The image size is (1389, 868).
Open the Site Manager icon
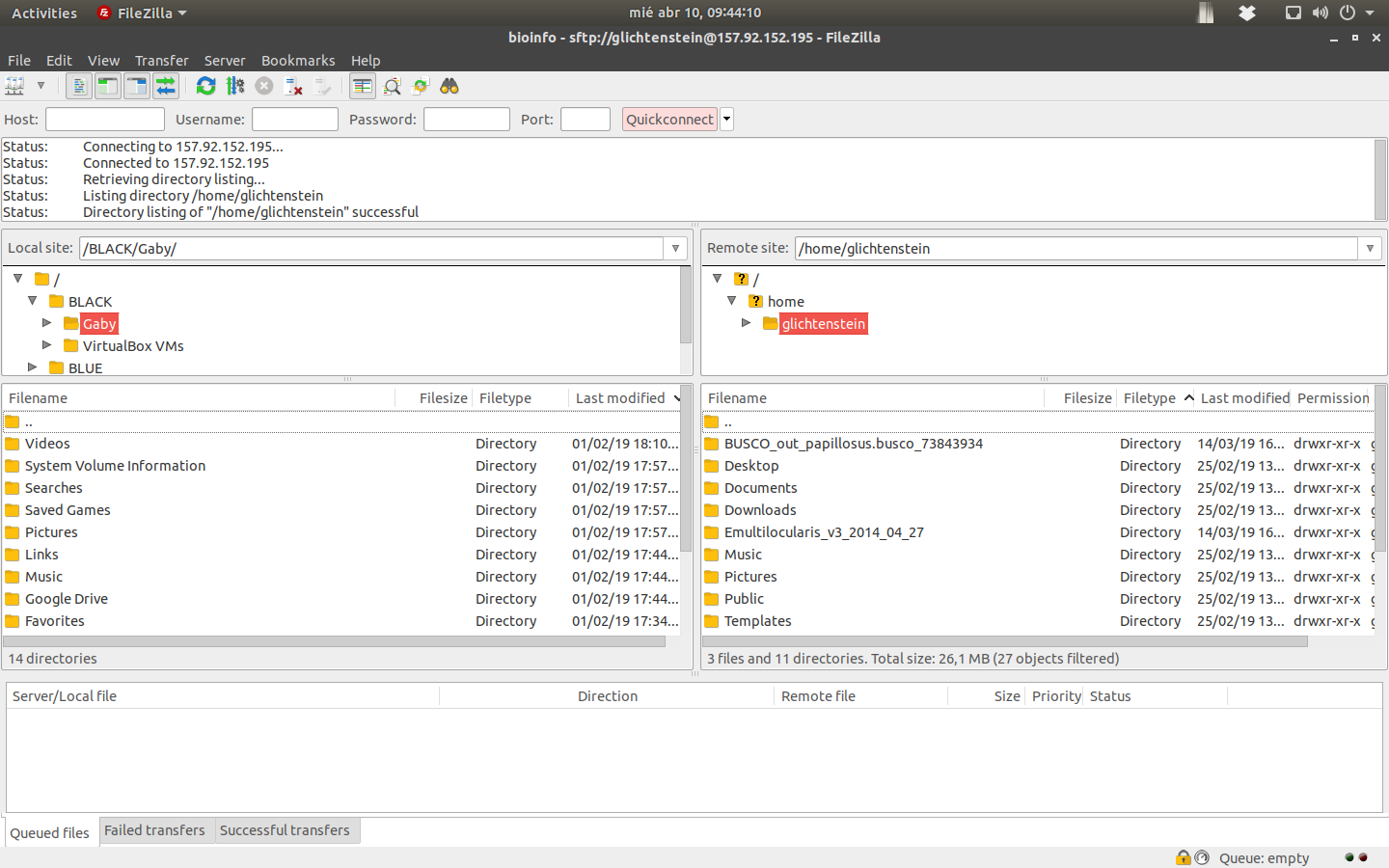coord(14,86)
